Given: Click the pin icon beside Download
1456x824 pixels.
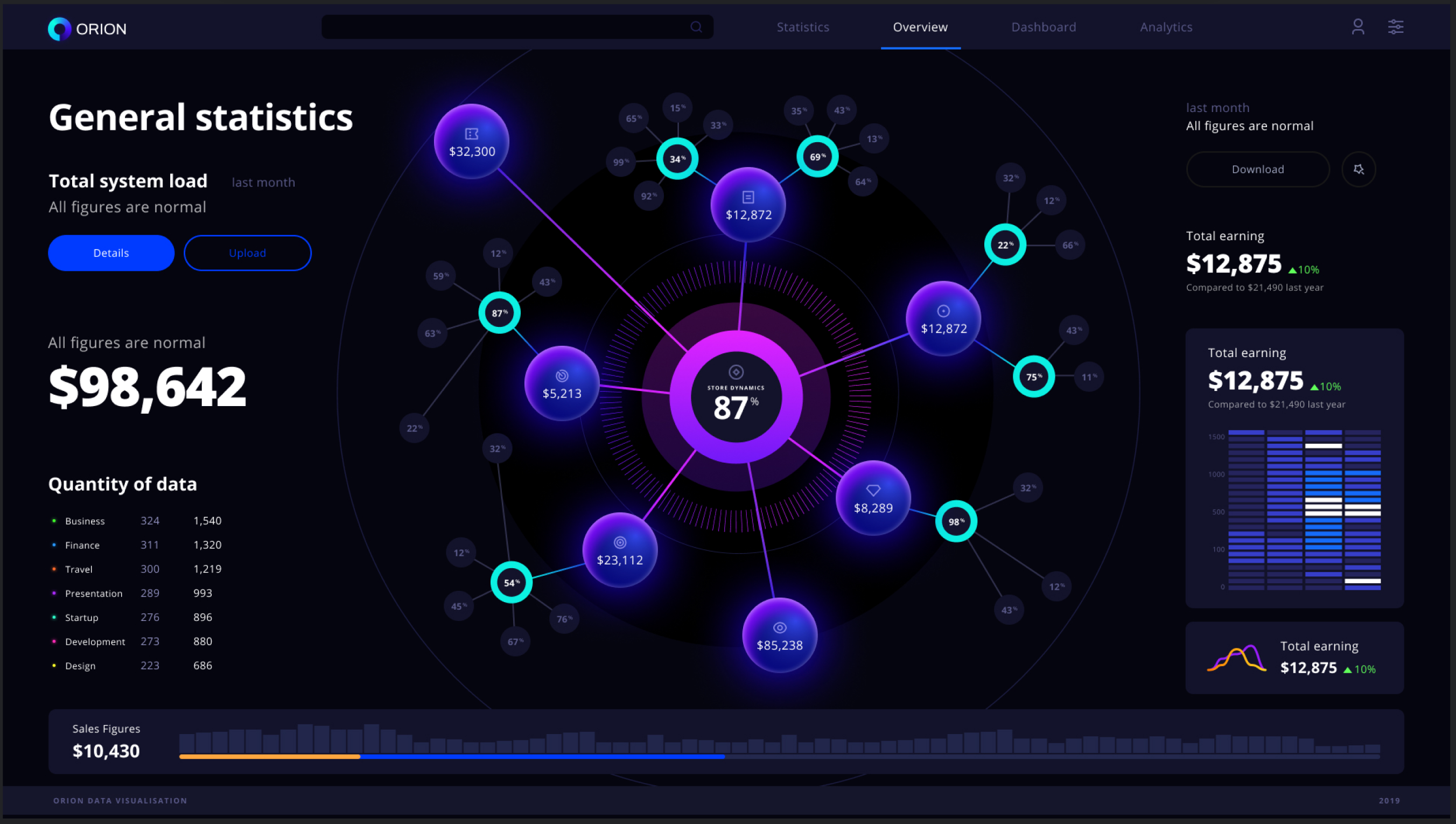Looking at the screenshot, I should (1358, 169).
